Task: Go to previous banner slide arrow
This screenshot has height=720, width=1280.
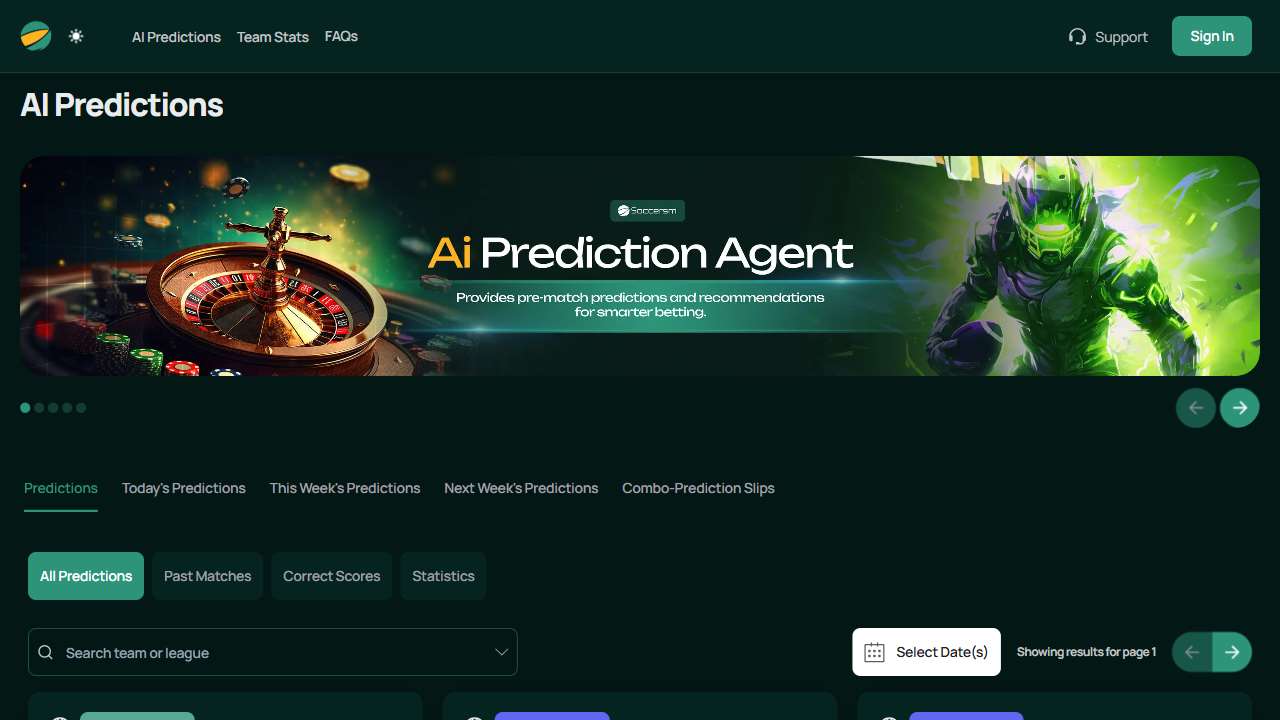Action: coord(1196,408)
